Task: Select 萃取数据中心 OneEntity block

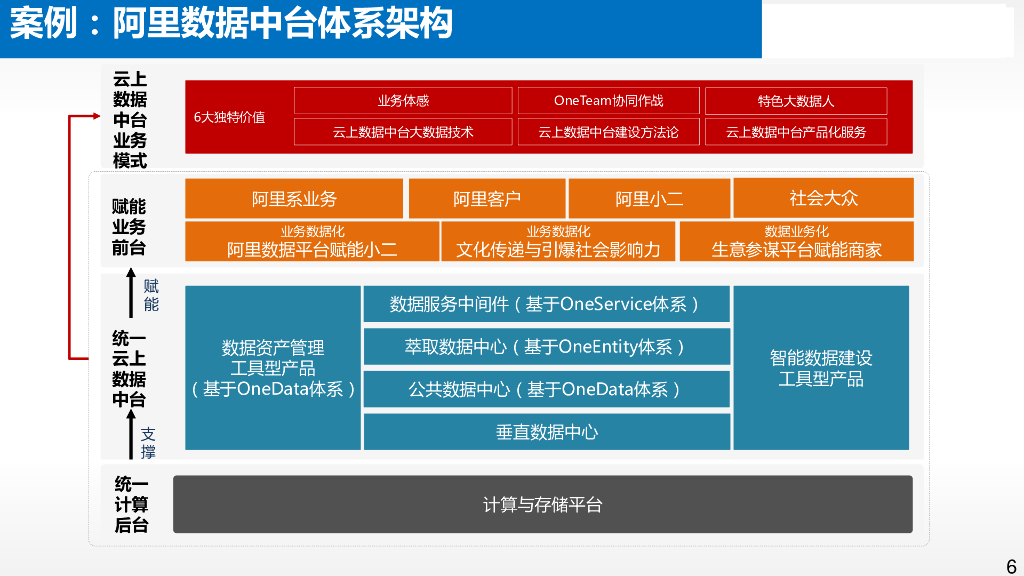Action: [x=547, y=347]
